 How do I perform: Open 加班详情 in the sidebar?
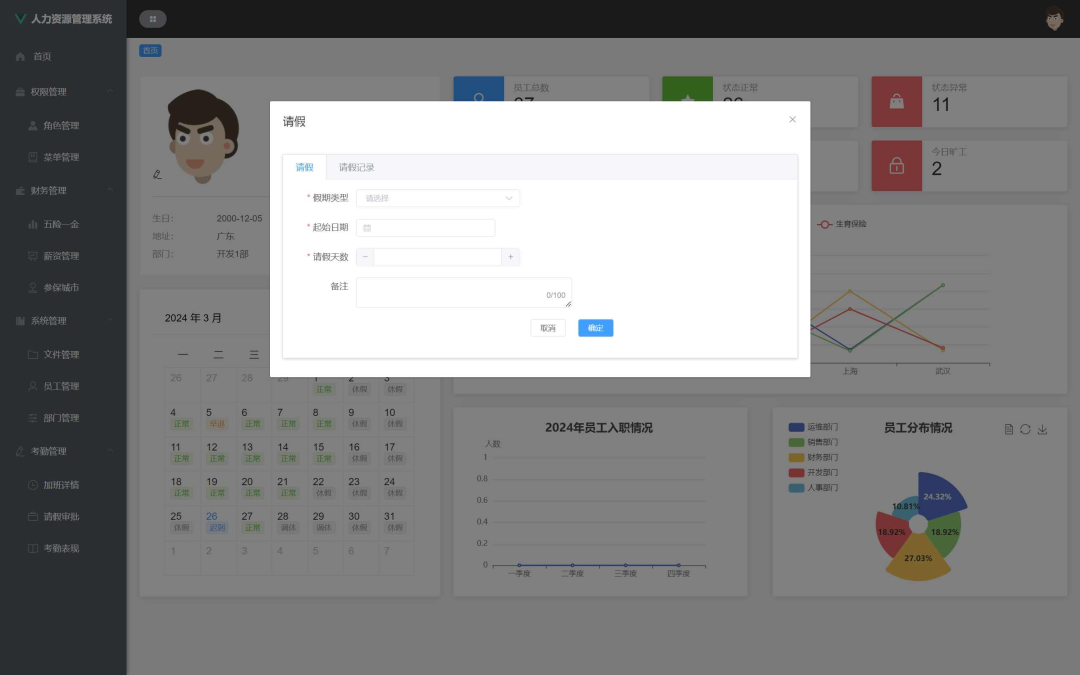click(x=61, y=484)
